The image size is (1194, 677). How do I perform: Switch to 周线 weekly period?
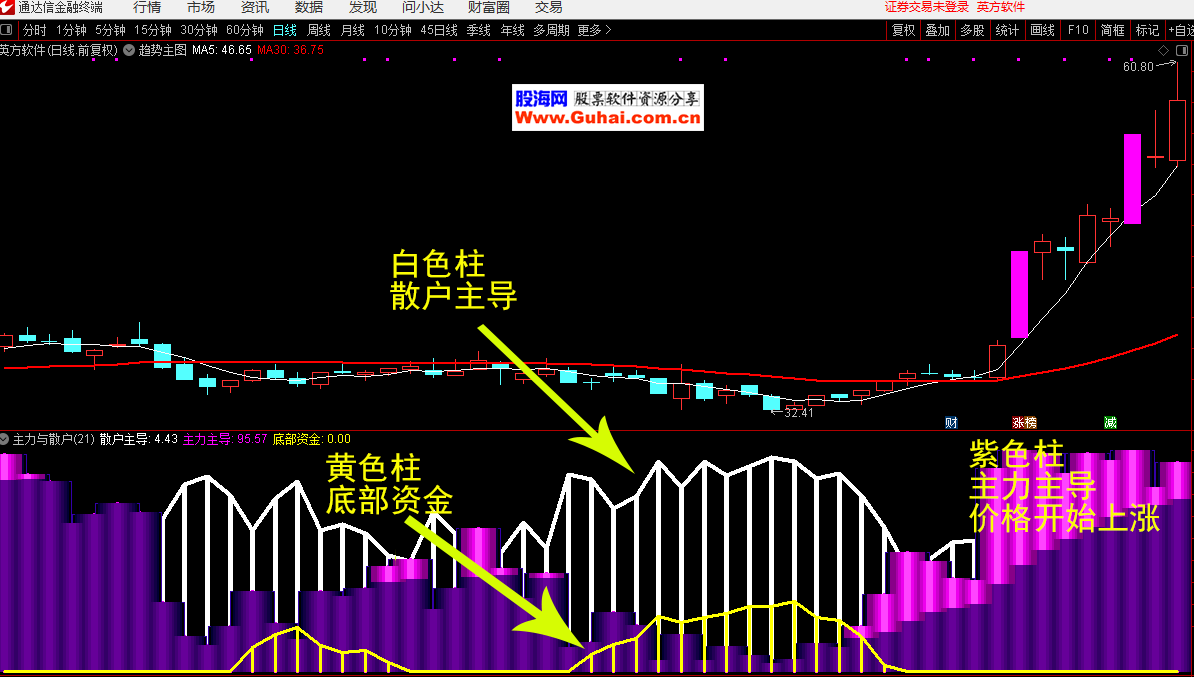point(319,30)
